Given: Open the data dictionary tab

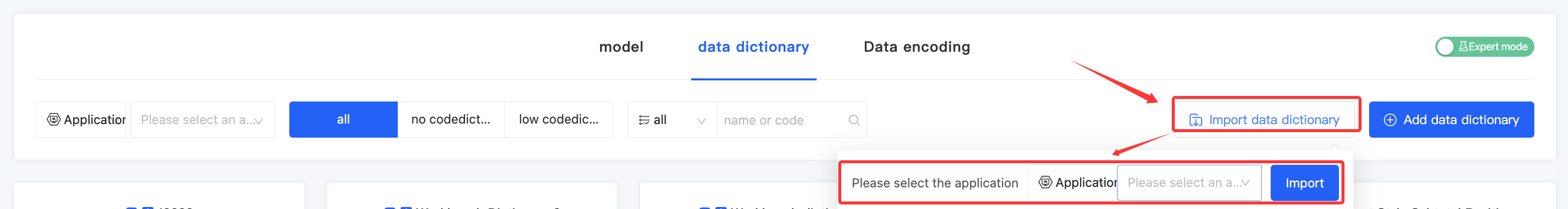Looking at the screenshot, I should tap(753, 47).
